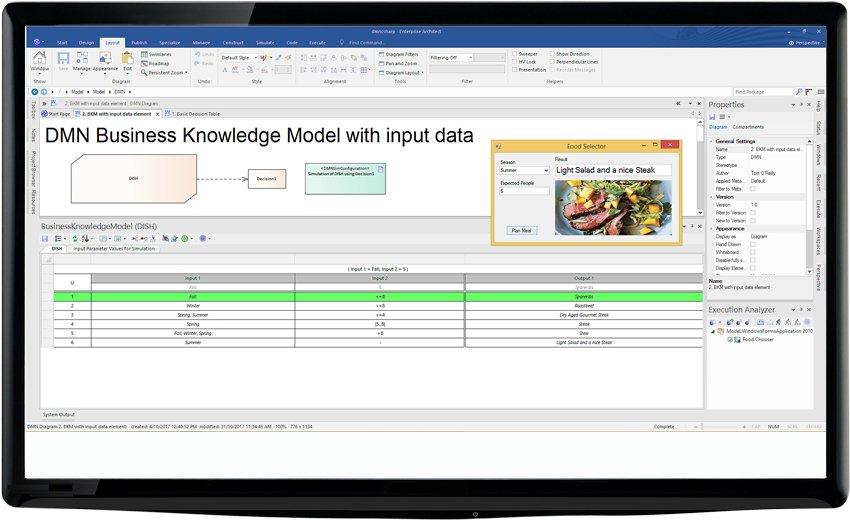Expand the Season dropdown in Food Selector

point(523,171)
